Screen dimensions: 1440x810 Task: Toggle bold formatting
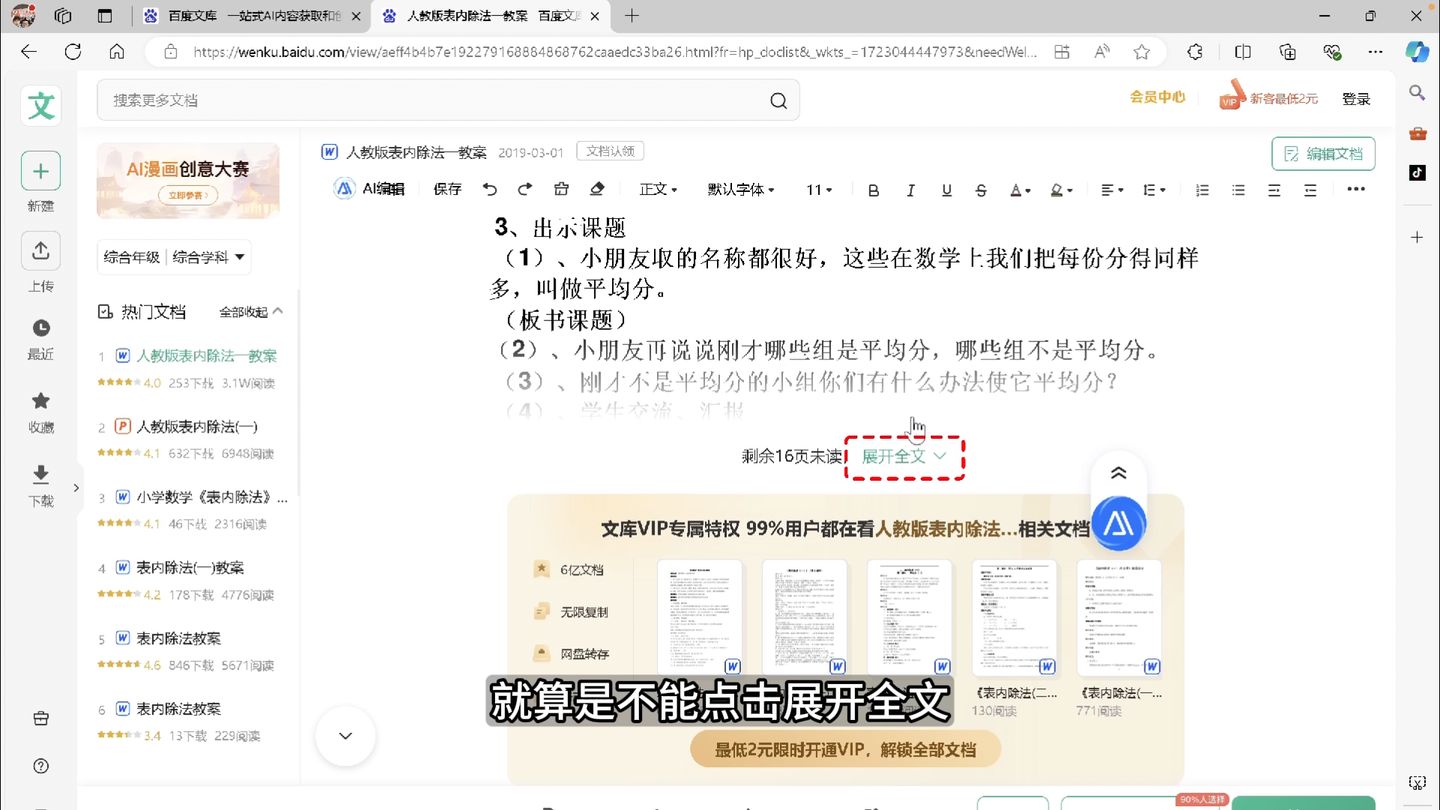pyautogui.click(x=874, y=190)
